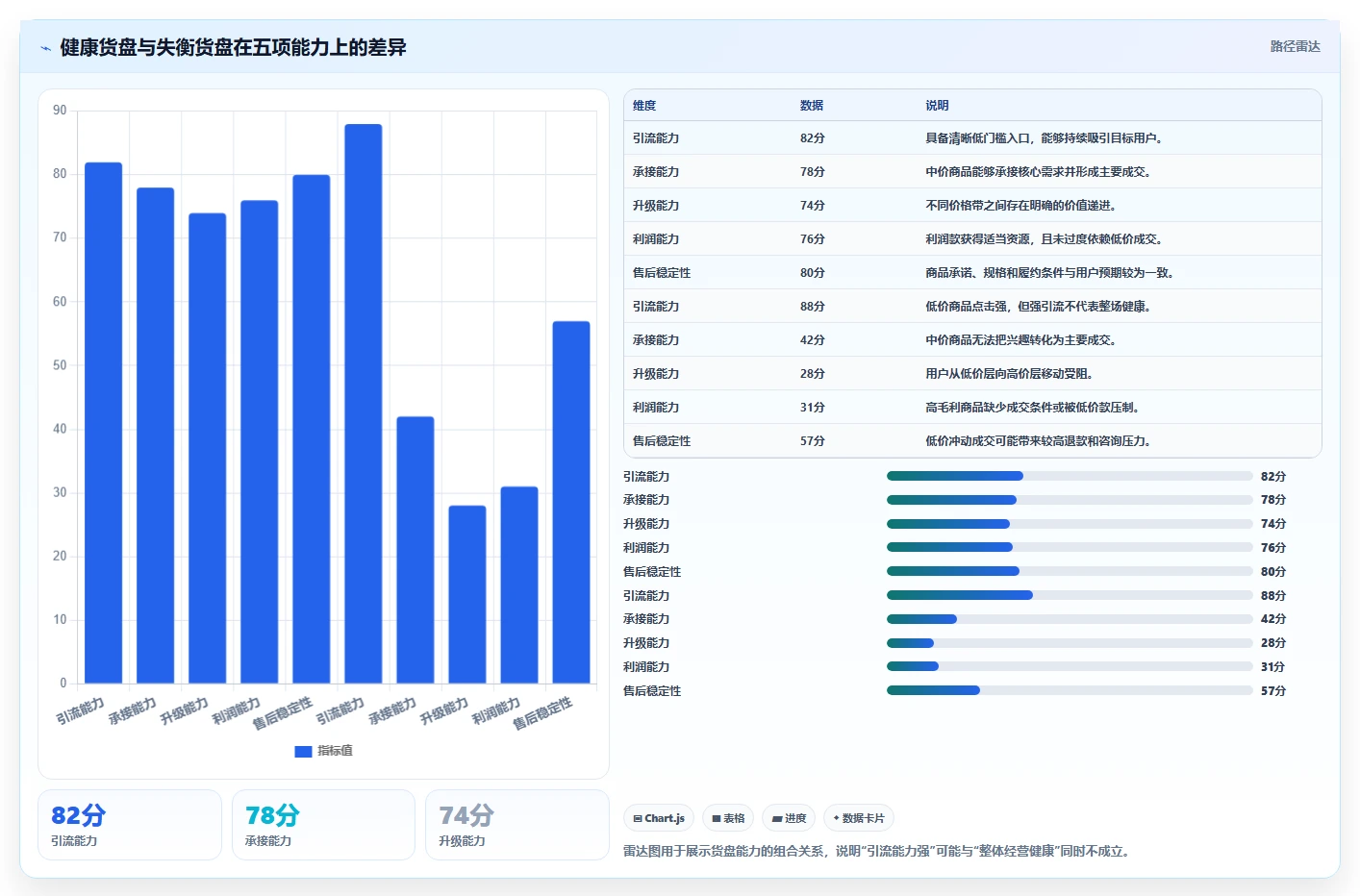
Task: Select text '商品承诺、规格和履约条件与用户预期较为一致。'
Action: (1050, 273)
